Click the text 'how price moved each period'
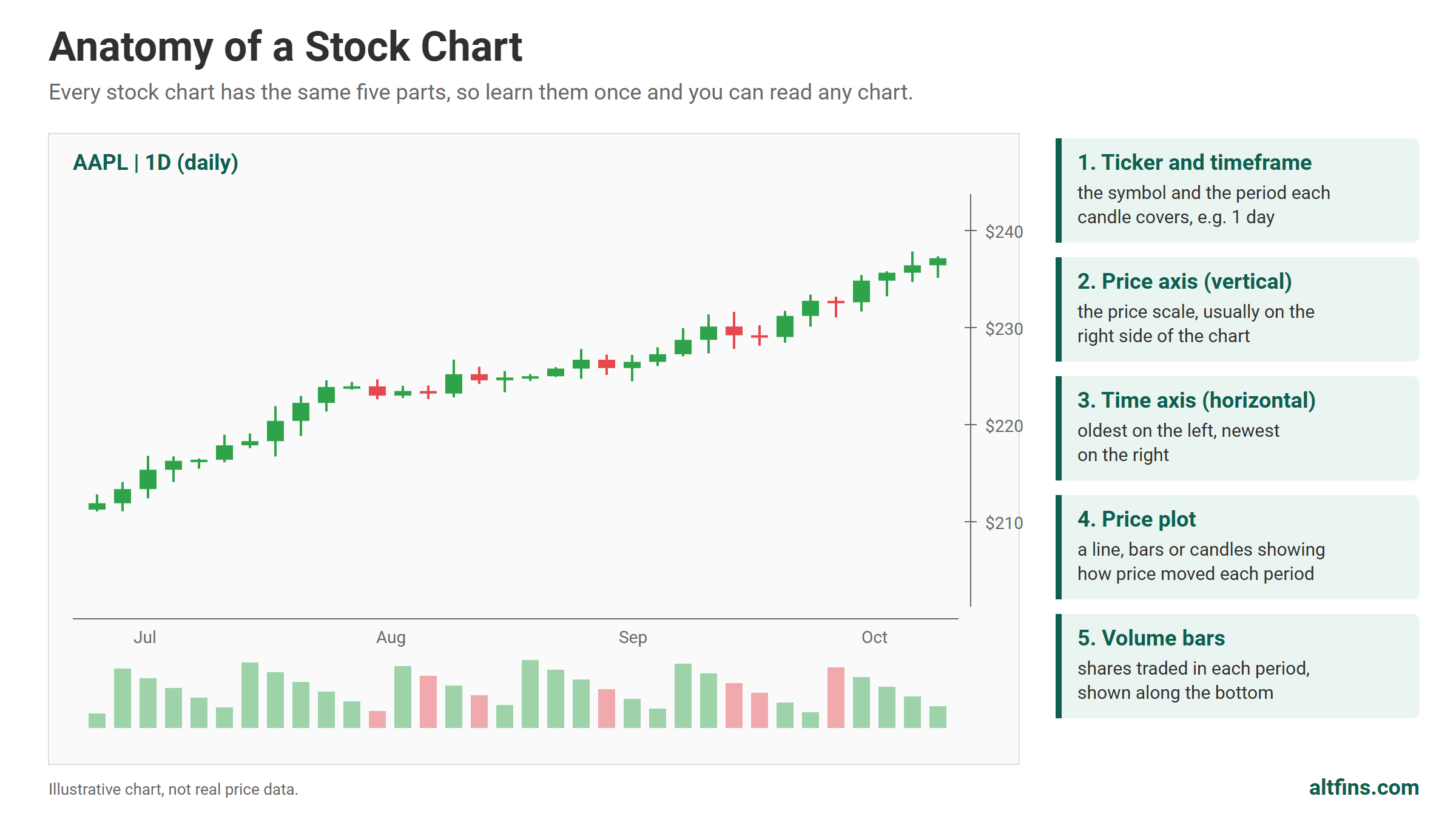The width and height of the screenshot is (1456, 819). coord(1196,574)
